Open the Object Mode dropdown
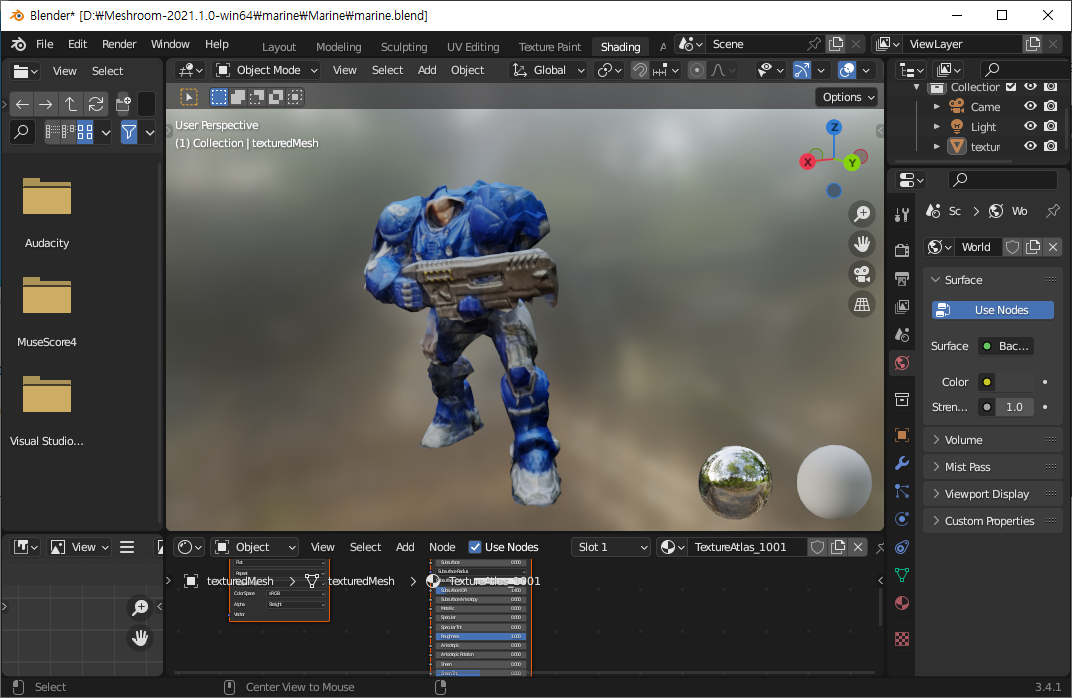The height and width of the screenshot is (698, 1072). click(x=267, y=70)
